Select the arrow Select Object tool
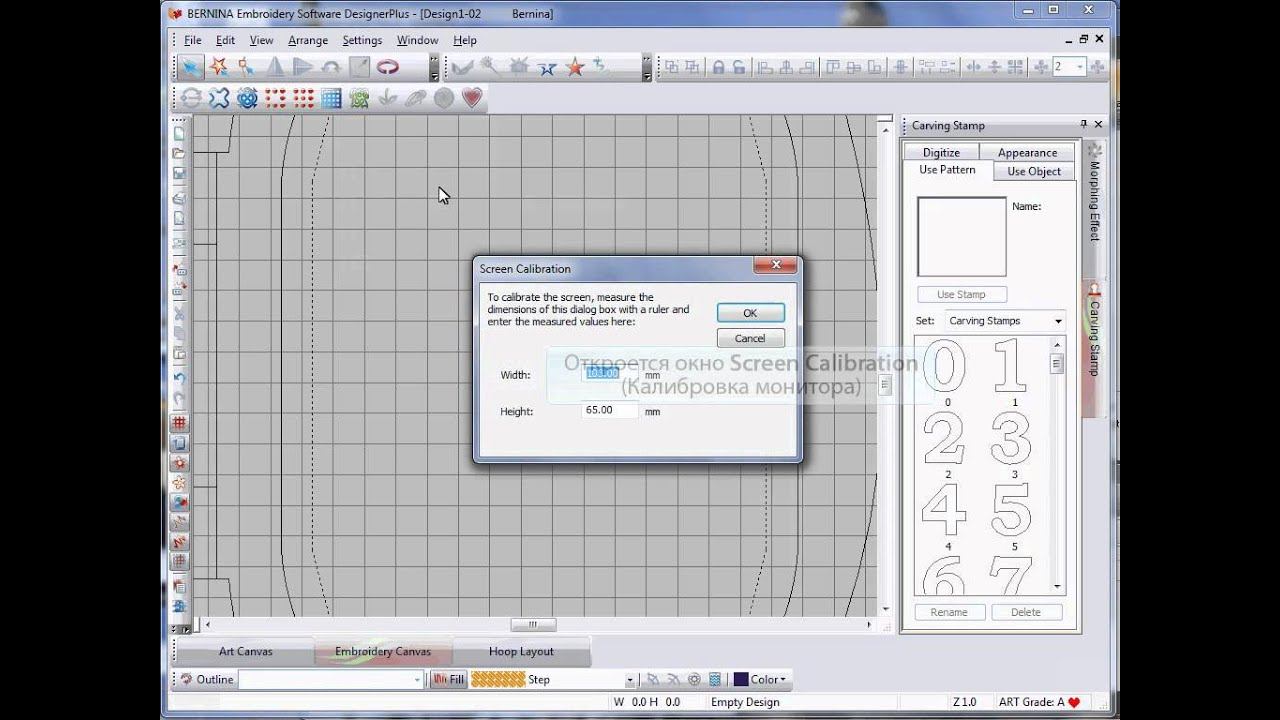The image size is (1280, 720). point(190,67)
